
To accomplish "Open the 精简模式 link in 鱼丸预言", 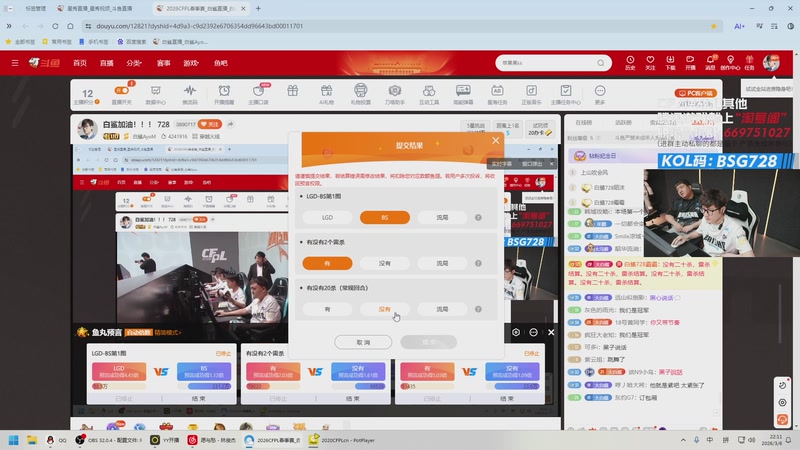I will (167, 333).
